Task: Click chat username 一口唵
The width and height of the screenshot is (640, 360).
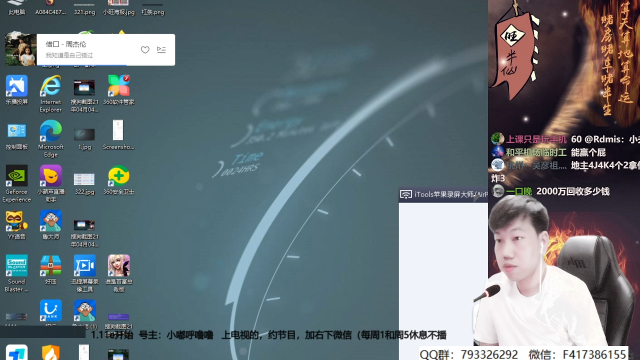Action: click(519, 191)
